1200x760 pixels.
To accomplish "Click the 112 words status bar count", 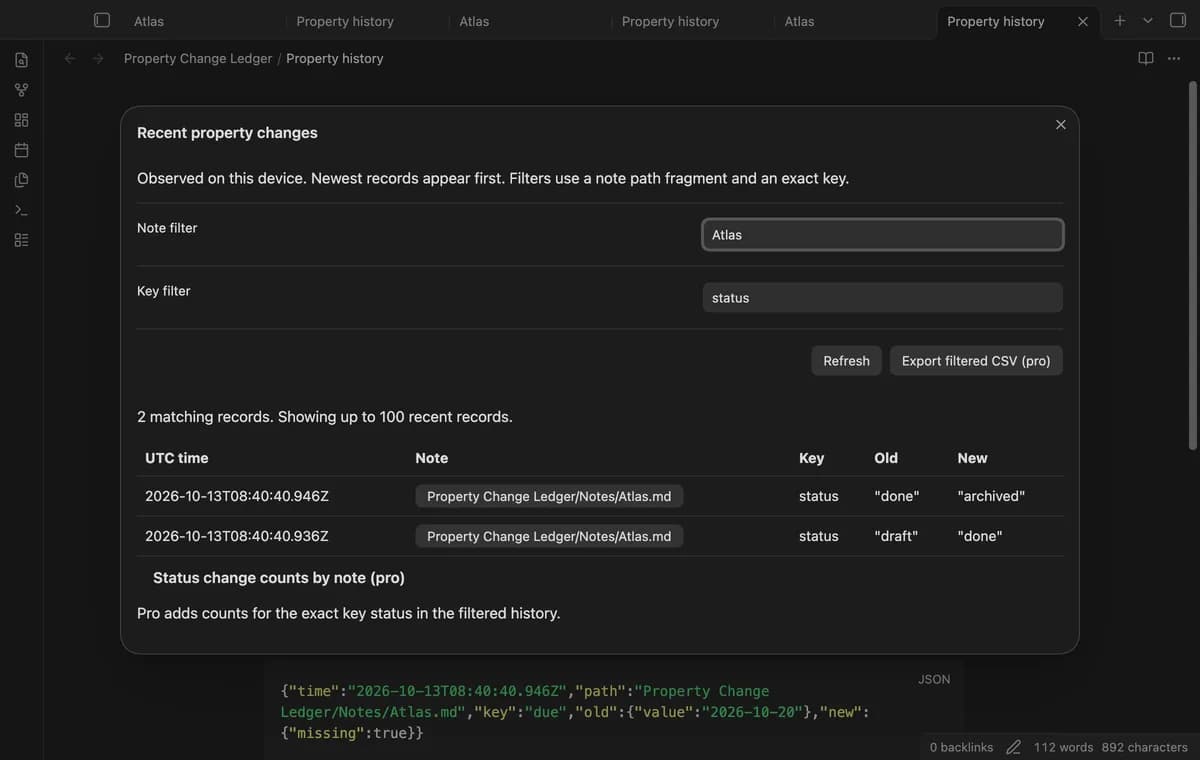I will click(x=1063, y=747).
